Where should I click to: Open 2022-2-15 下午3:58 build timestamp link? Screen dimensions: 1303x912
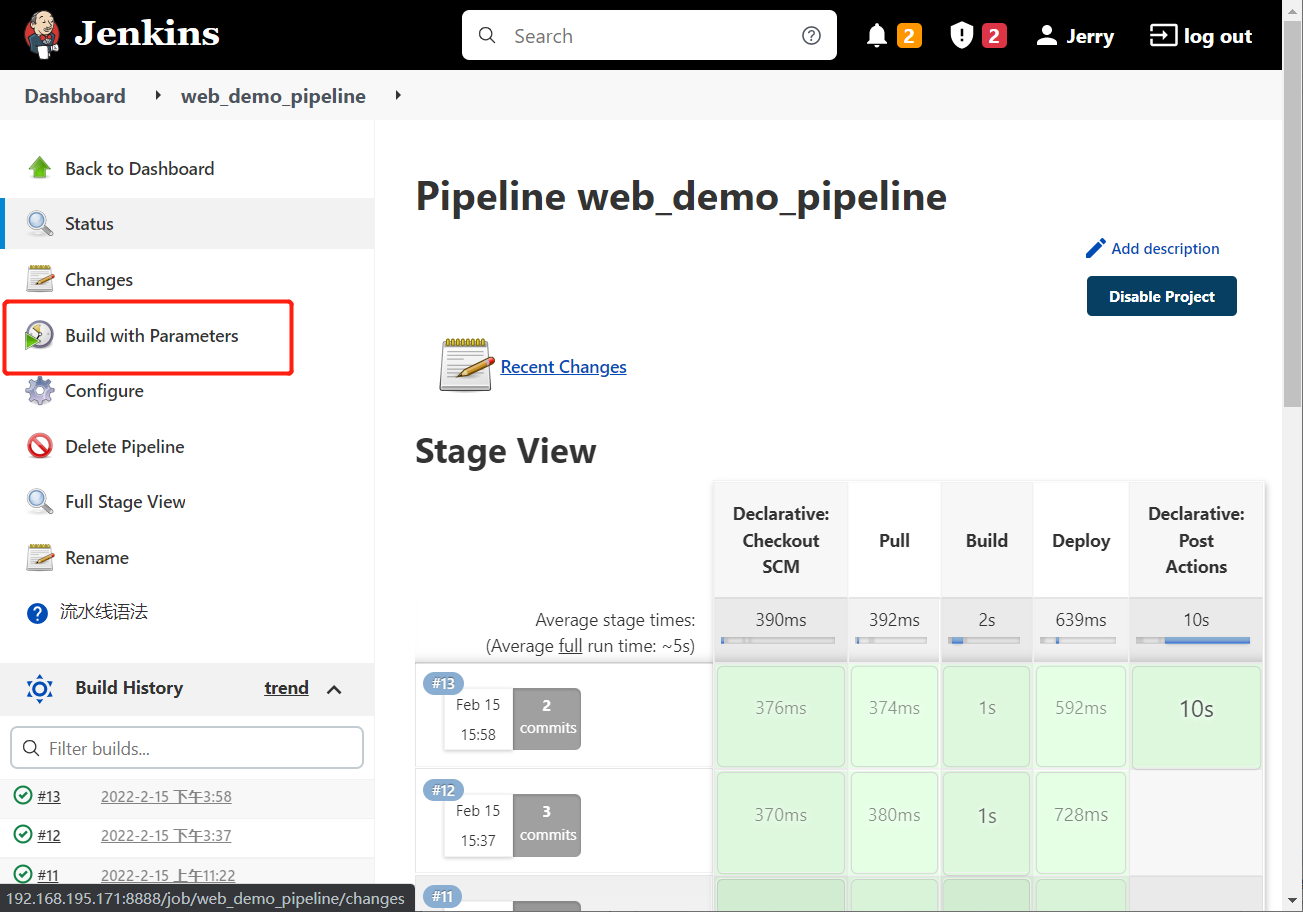pyautogui.click(x=166, y=796)
